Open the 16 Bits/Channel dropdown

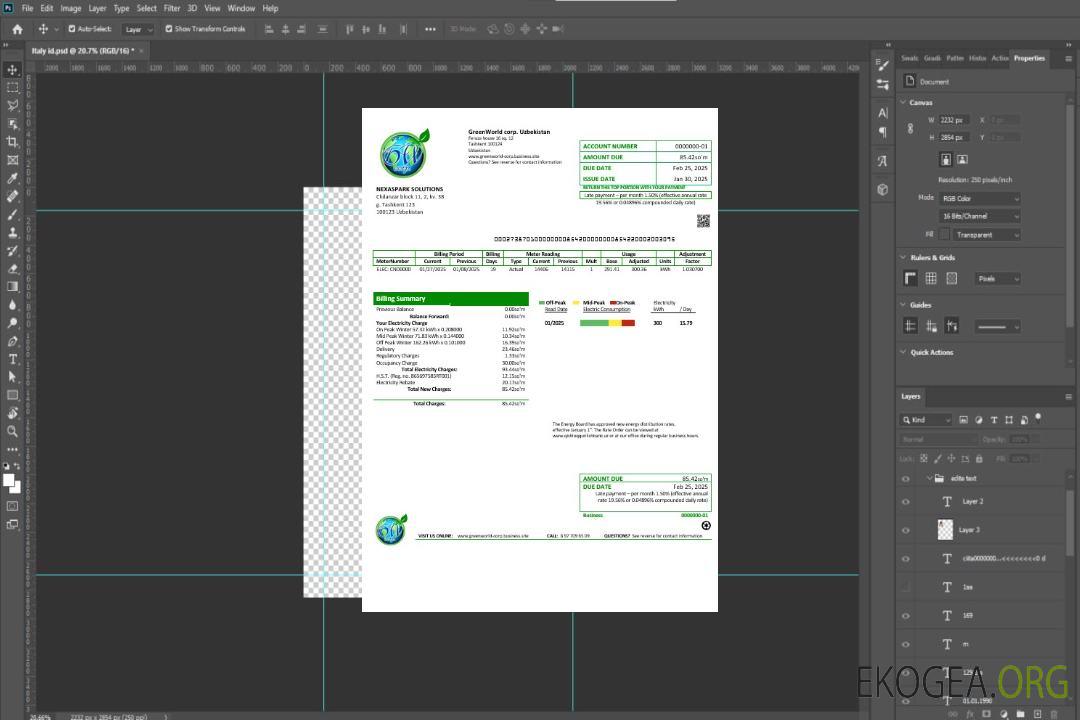click(980, 216)
